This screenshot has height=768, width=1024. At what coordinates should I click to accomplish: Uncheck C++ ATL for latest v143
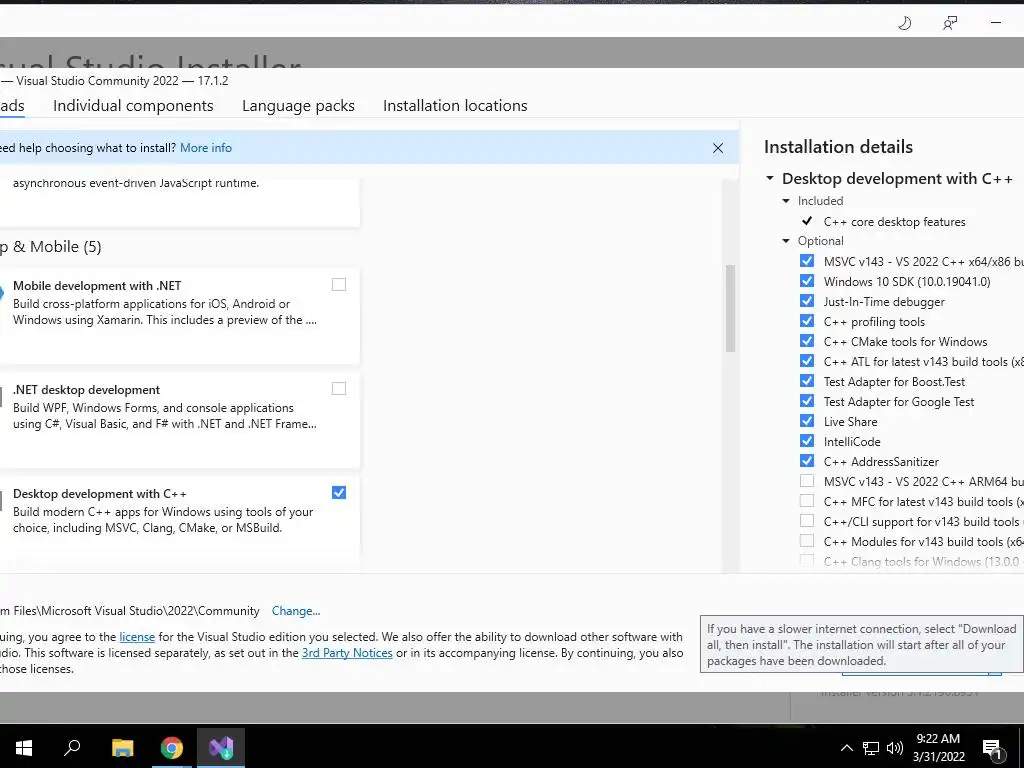[x=807, y=360]
